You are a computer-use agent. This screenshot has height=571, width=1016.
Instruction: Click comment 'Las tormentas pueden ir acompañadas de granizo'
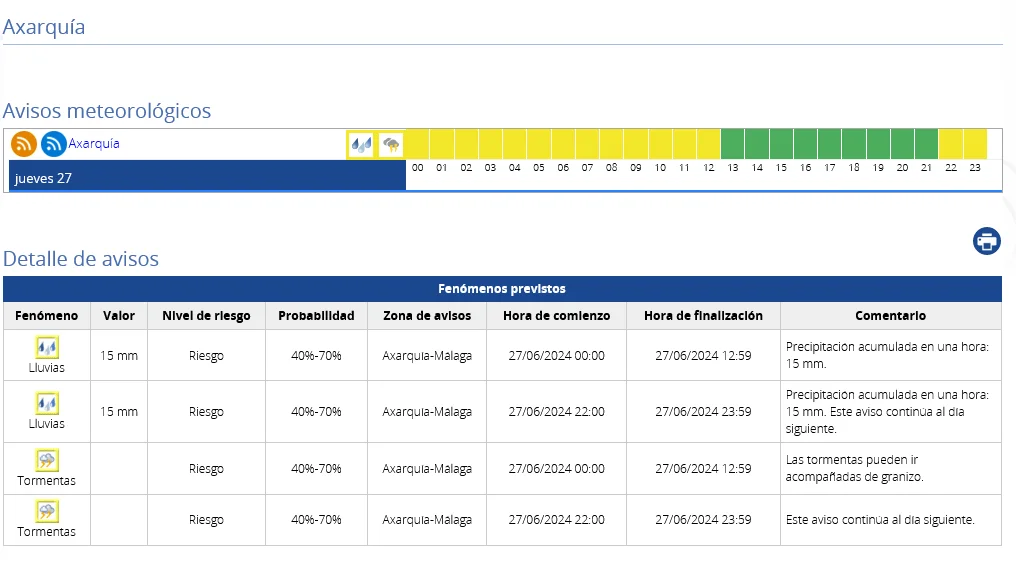pyautogui.click(x=855, y=468)
